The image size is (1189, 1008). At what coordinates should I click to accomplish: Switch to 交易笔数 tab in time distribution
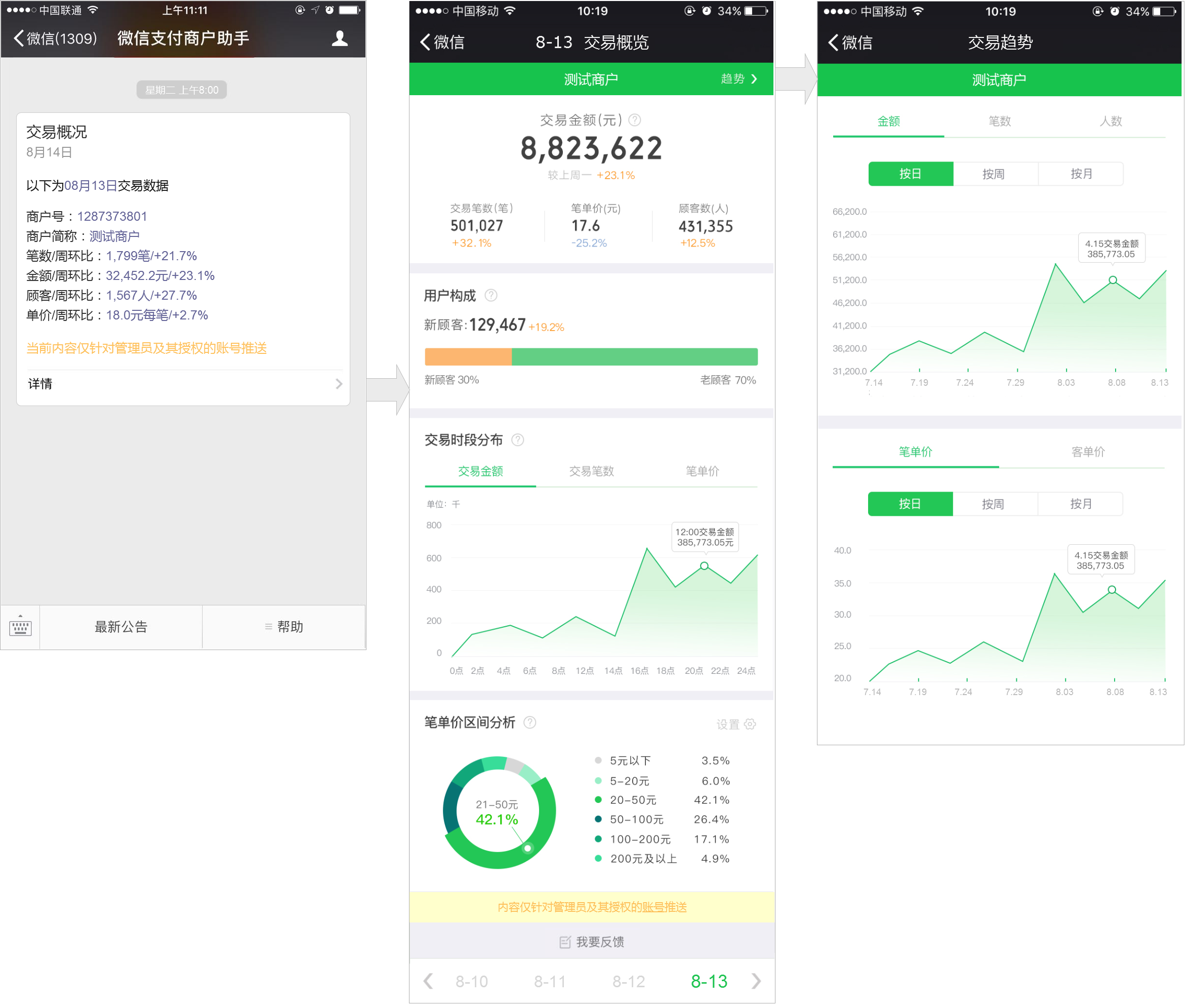(593, 472)
